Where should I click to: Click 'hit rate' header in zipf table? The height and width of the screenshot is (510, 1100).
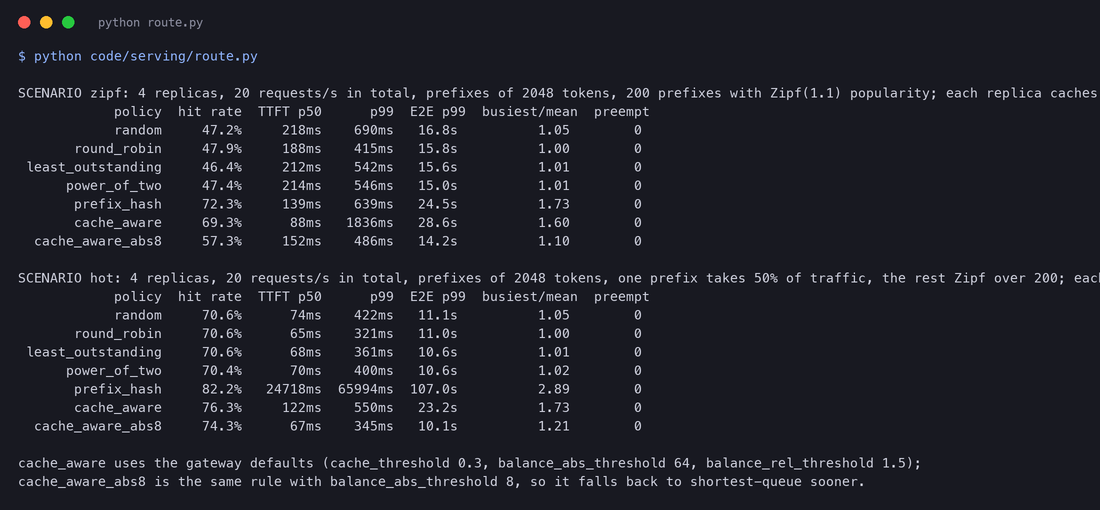pyautogui.click(x=210, y=112)
